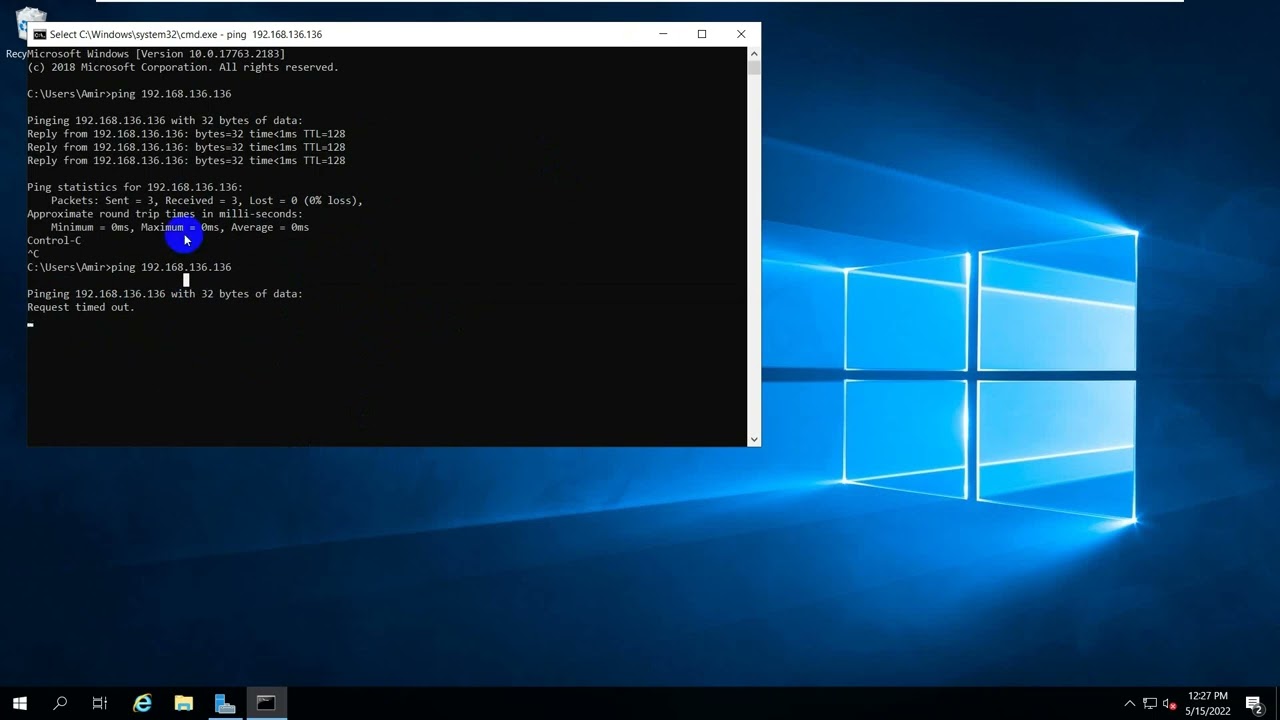Open the Action Center notifications

coord(1254,704)
